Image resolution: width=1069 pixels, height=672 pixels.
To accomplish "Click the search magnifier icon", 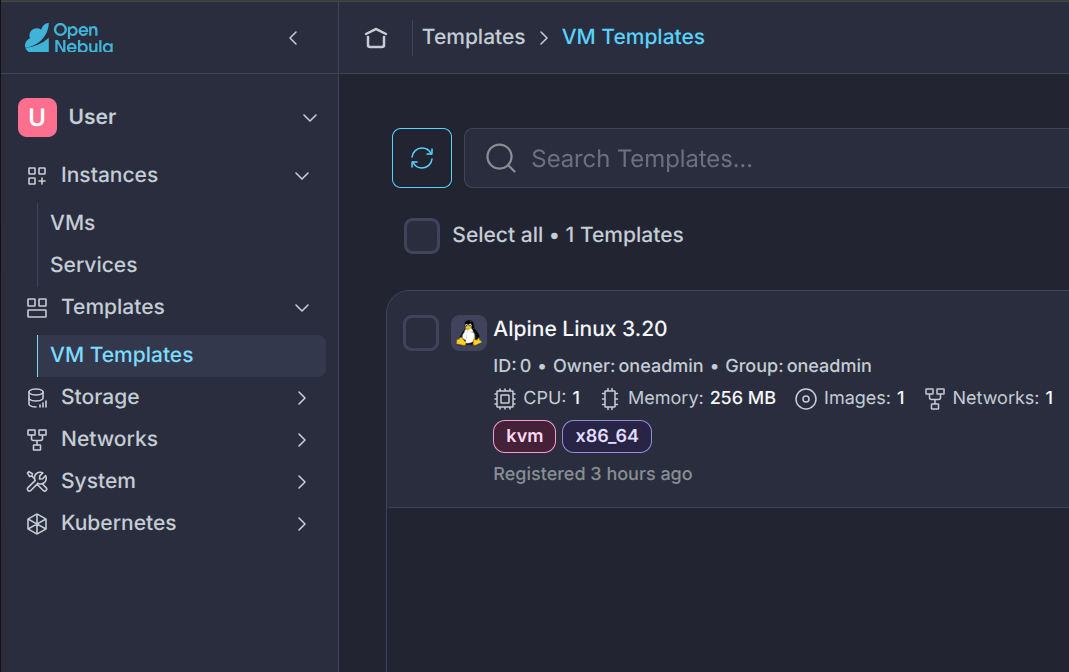I will click(x=500, y=158).
